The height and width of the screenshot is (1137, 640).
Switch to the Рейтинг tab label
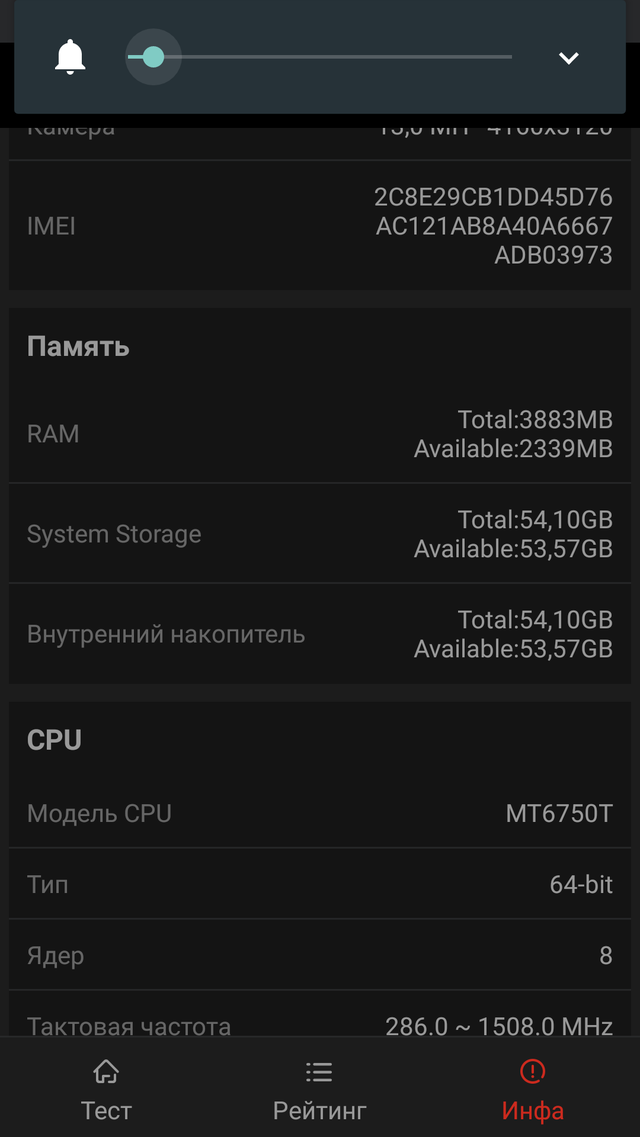coord(319,1110)
